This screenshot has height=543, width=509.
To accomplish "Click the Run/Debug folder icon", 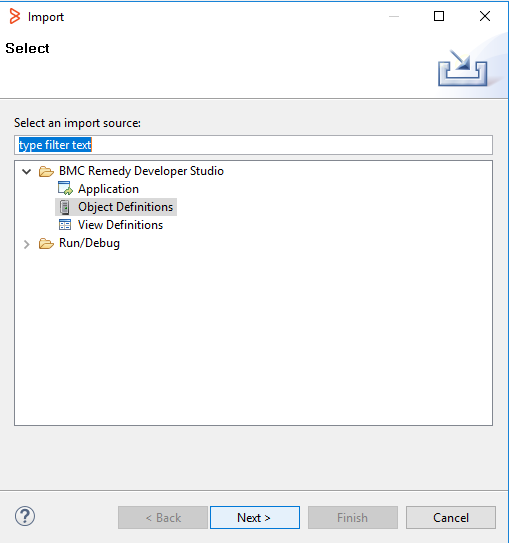I will coord(46,243).
